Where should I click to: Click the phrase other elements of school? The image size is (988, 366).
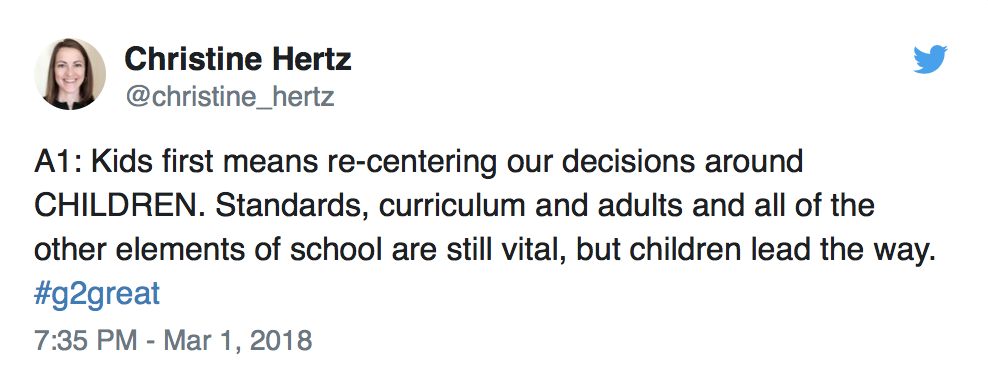point(208,251)
